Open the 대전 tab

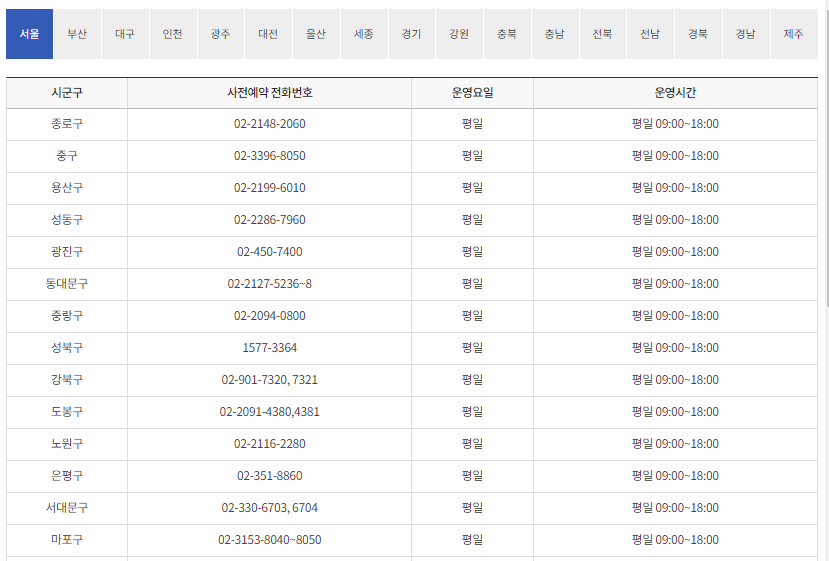(x=268, y=34)
